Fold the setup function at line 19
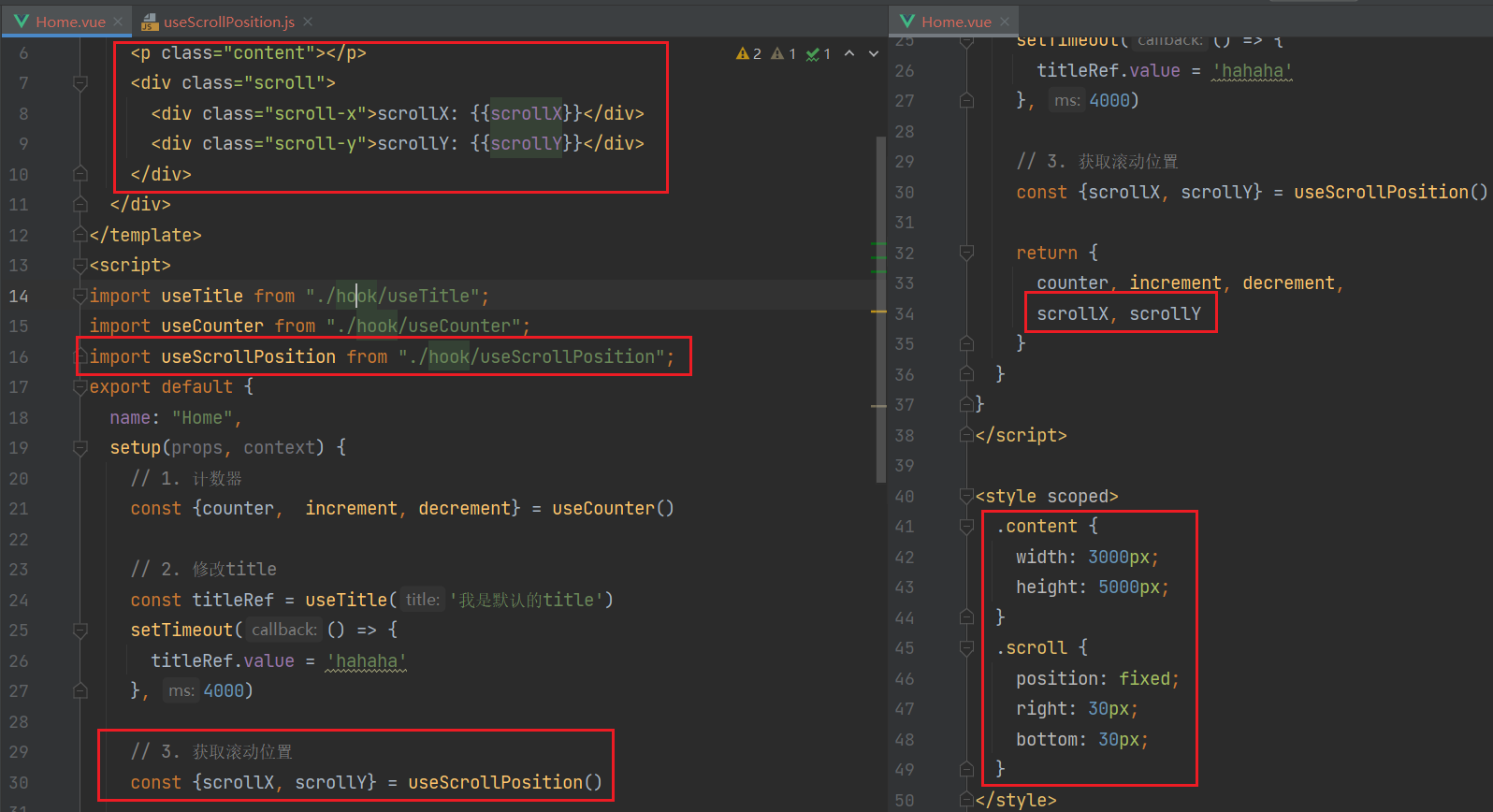 [x=80, y=448]
